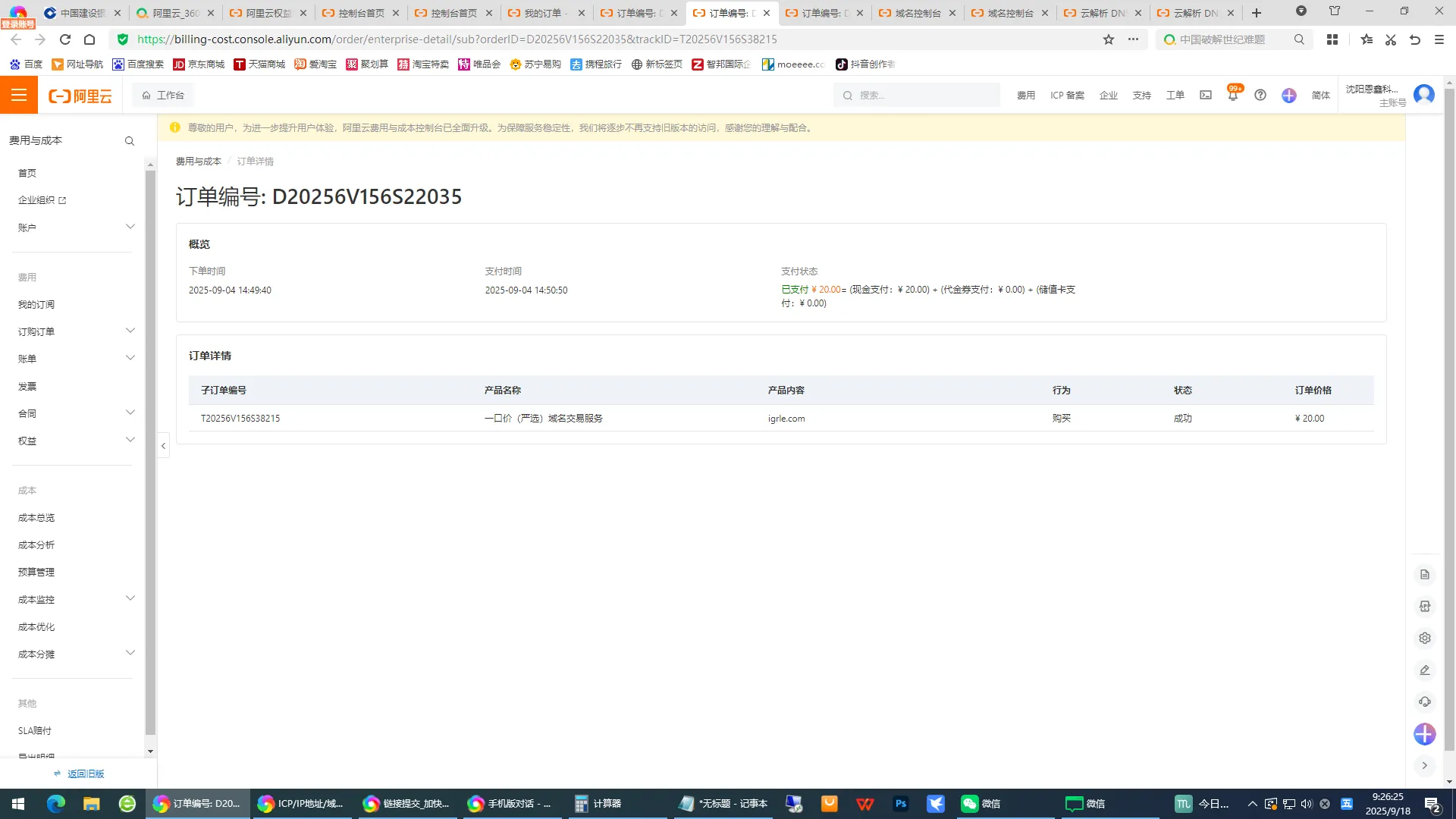The height and width of the screenshot is (819, 1456).
Task: Open 费用 in the top navigation
Action: click(1026, 96)
